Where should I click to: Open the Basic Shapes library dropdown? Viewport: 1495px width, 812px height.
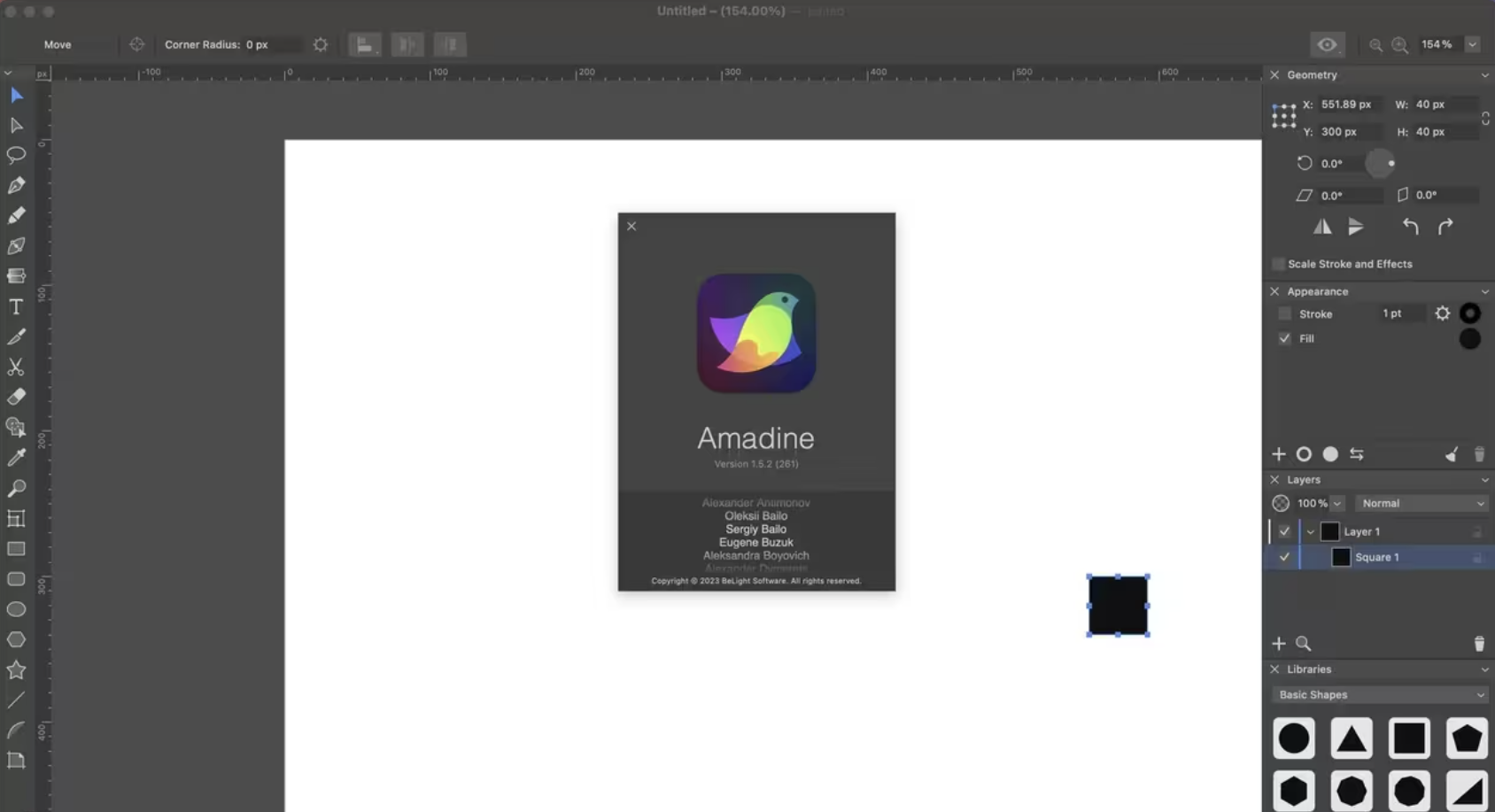coord(1380,695)
